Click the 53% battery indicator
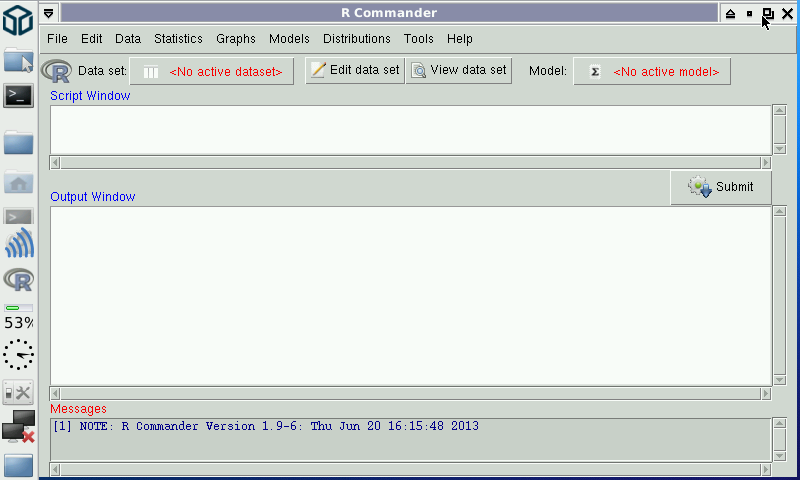This screenshot has height=480, width=800. (x=18, y=317)
